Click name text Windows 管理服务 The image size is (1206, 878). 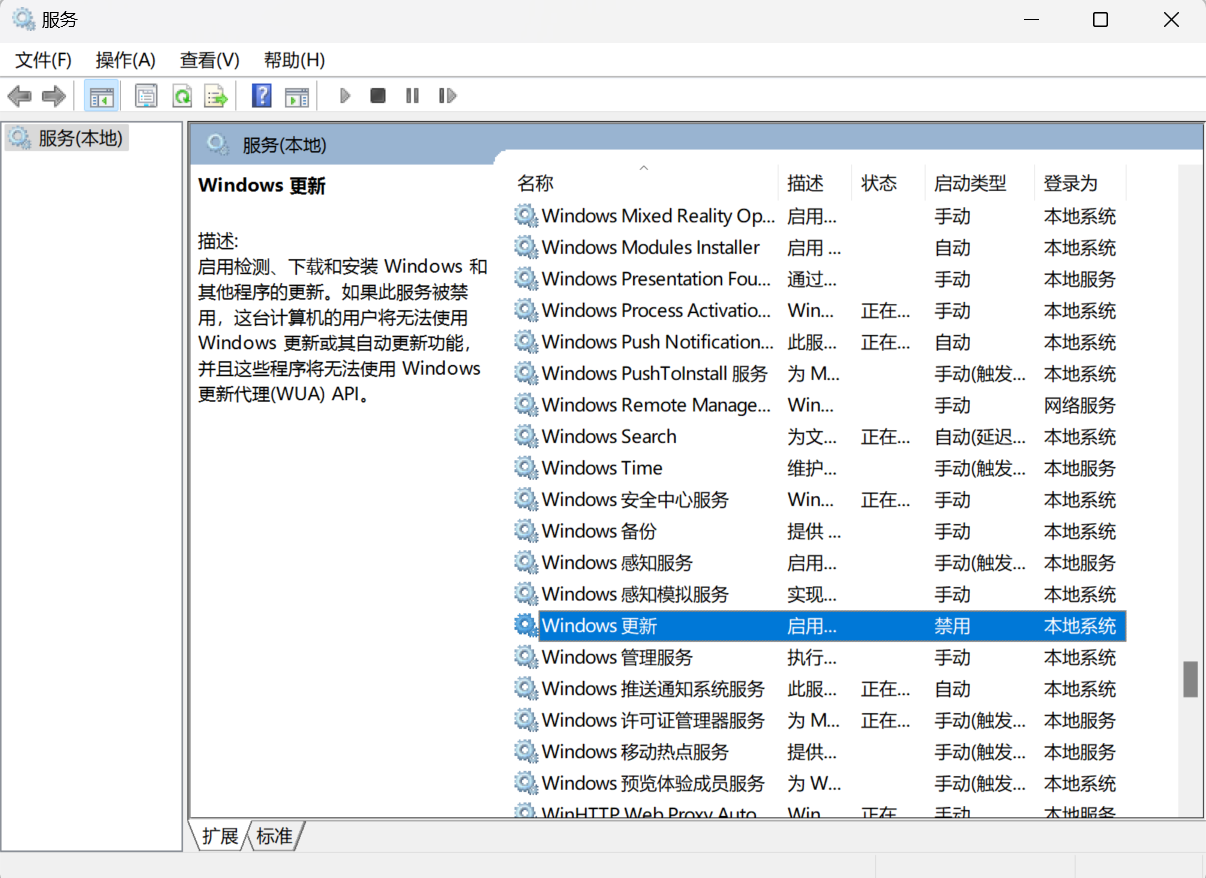pyautogui.click(x=617, y=657)
